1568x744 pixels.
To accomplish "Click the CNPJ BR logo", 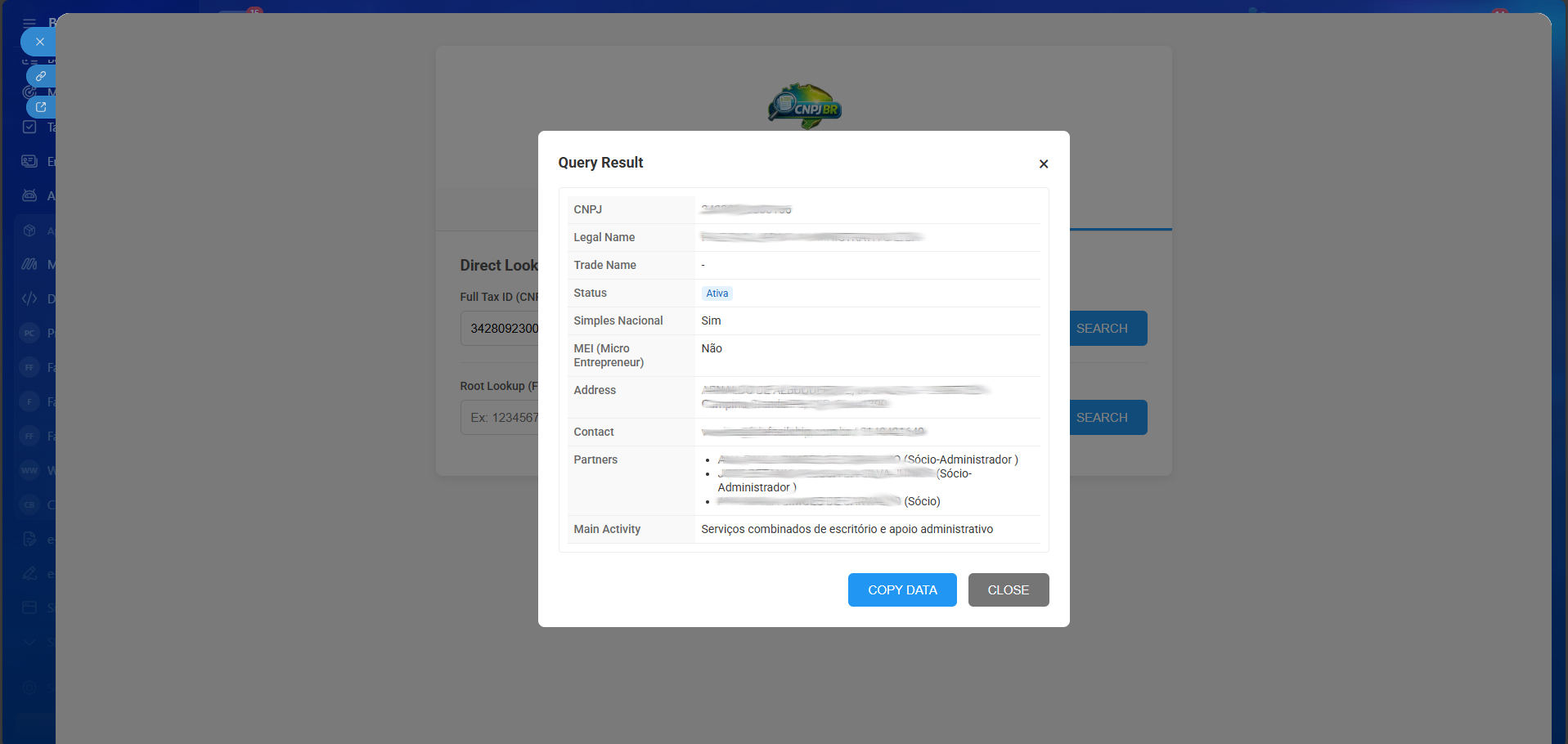I will coord(804,106).
